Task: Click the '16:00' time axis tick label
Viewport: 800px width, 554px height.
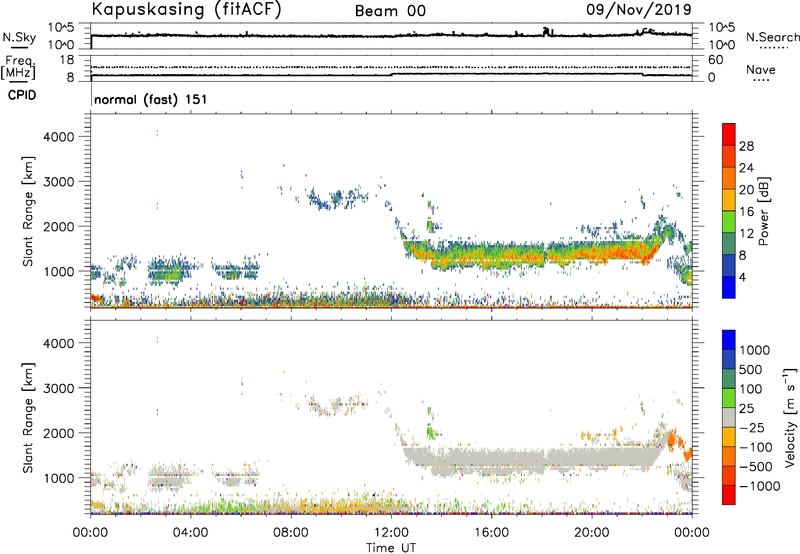Action: (491, 533)
